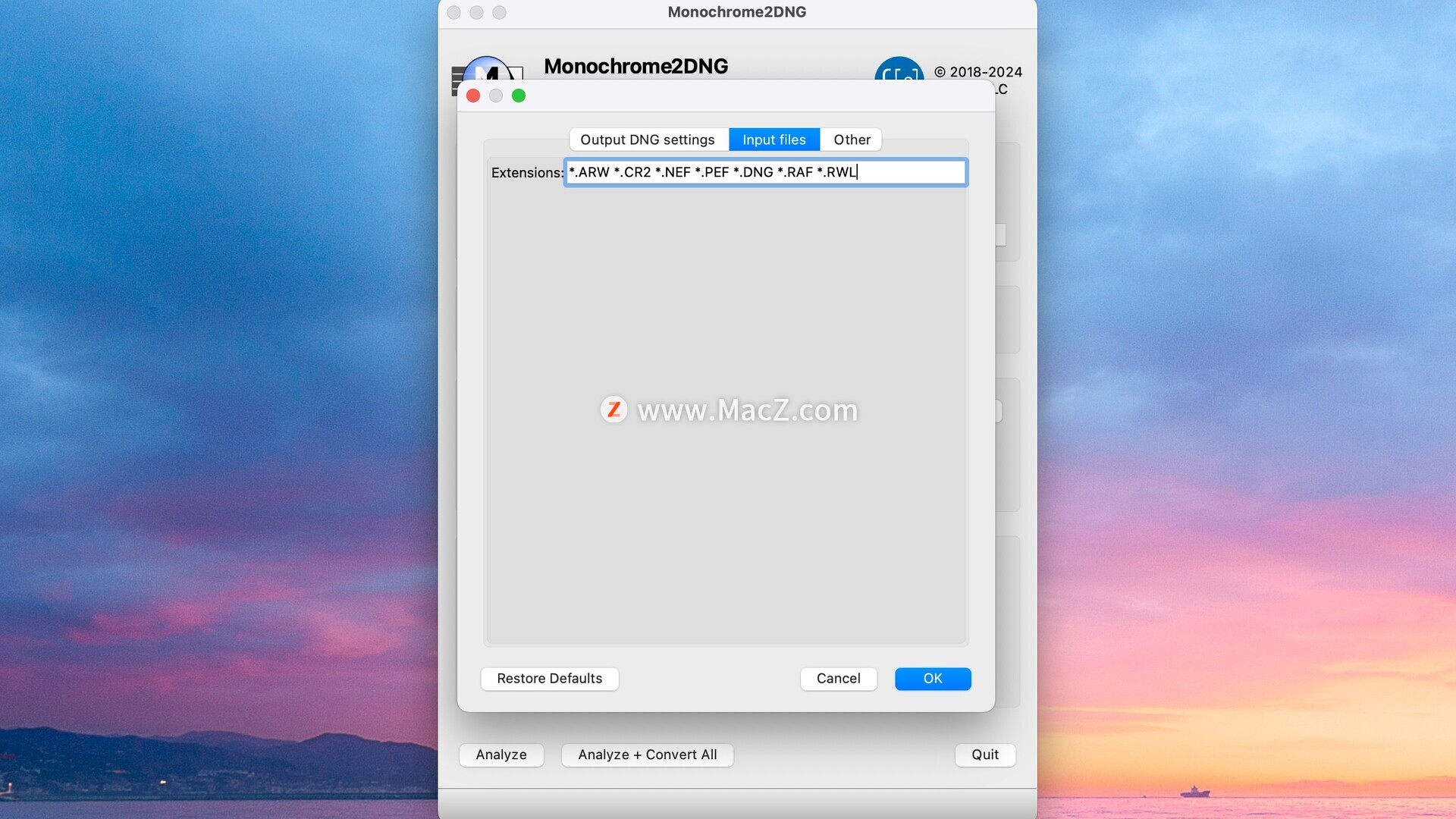Click the blue developer logo icon

pyautogui.click(x=899, y=68)
